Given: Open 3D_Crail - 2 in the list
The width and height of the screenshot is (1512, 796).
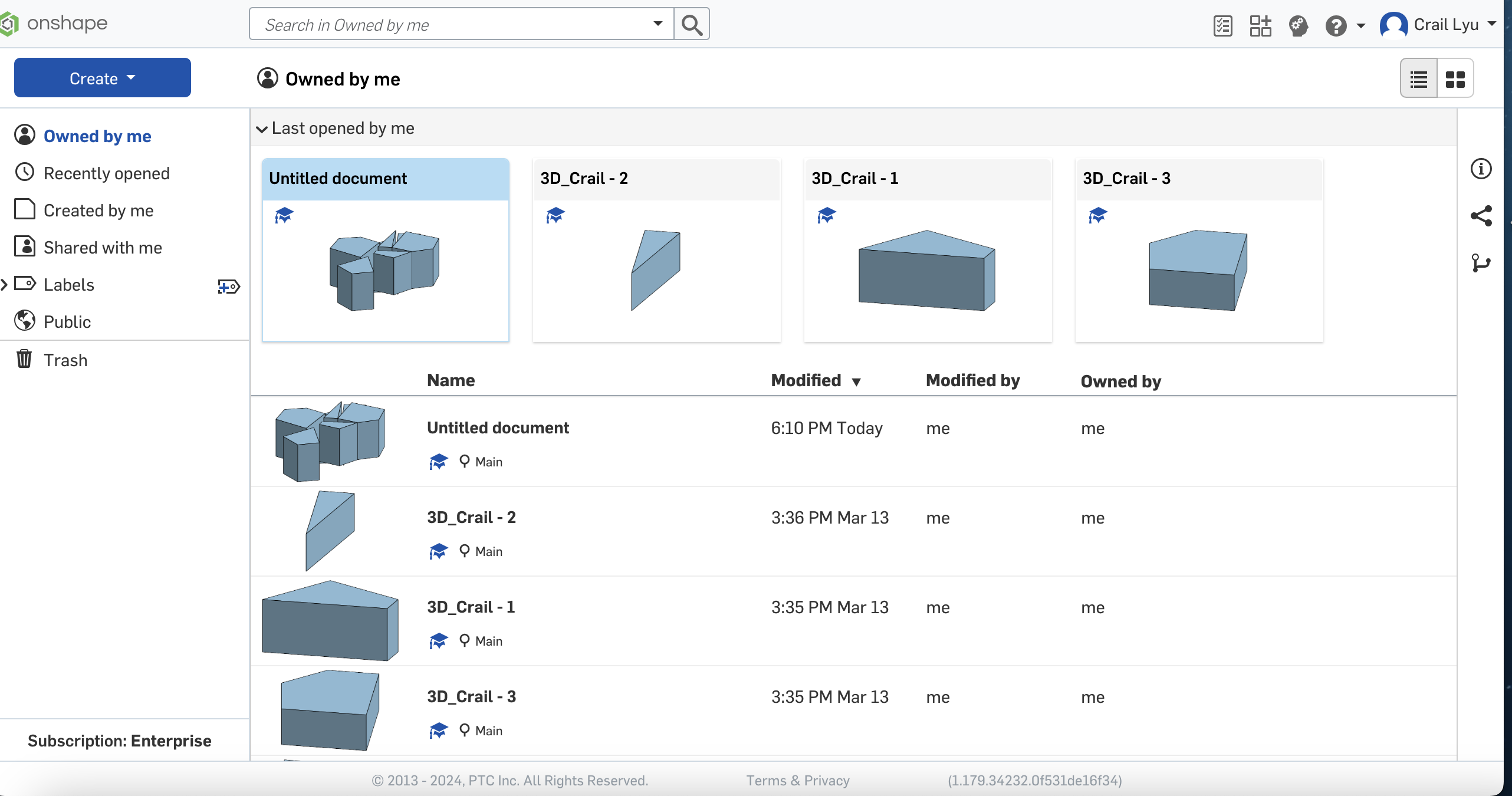Looking at the screenshot, I should click(x=471, y=517).
